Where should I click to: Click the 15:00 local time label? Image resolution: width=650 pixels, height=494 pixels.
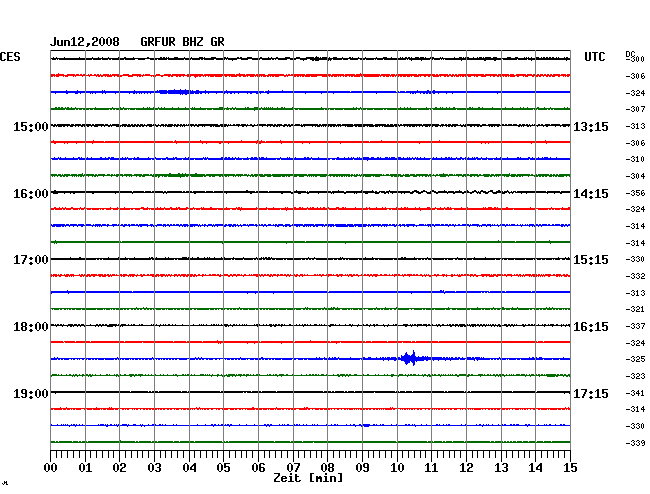[x=31, y=126]
